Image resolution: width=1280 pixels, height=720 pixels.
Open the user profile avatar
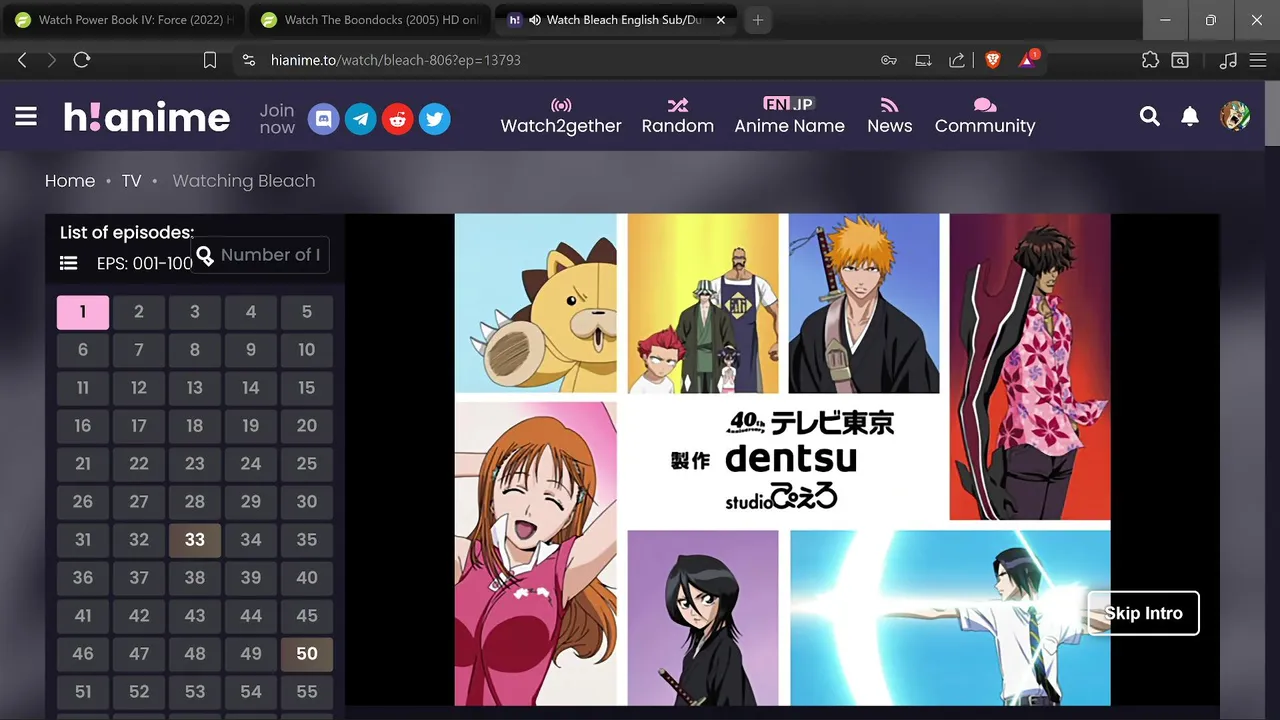click(x=1235, y=116)
